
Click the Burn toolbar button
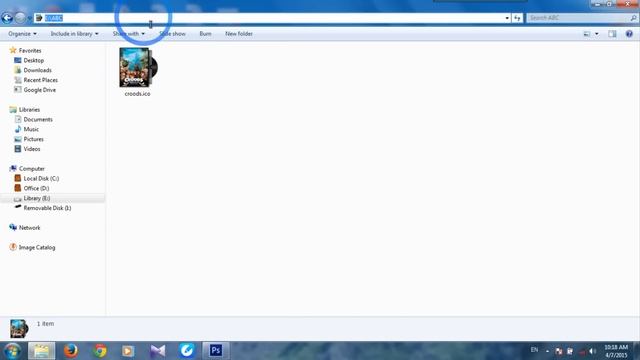pos(205,34)
